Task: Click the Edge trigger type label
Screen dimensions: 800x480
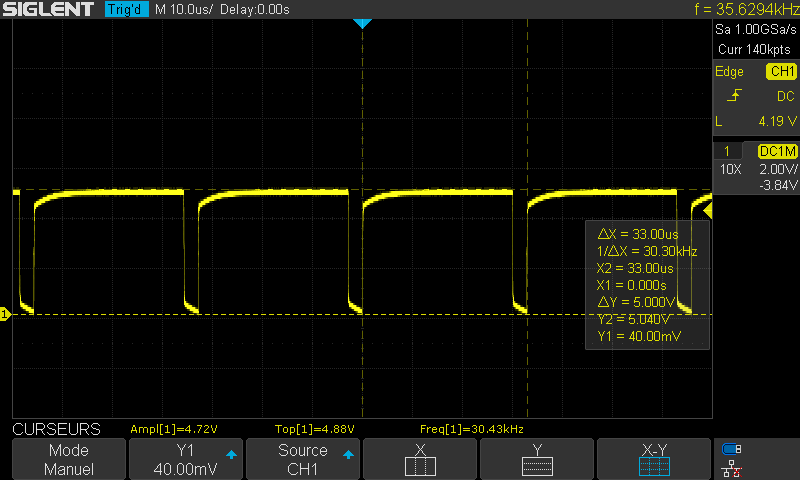Action: [729, 72]
